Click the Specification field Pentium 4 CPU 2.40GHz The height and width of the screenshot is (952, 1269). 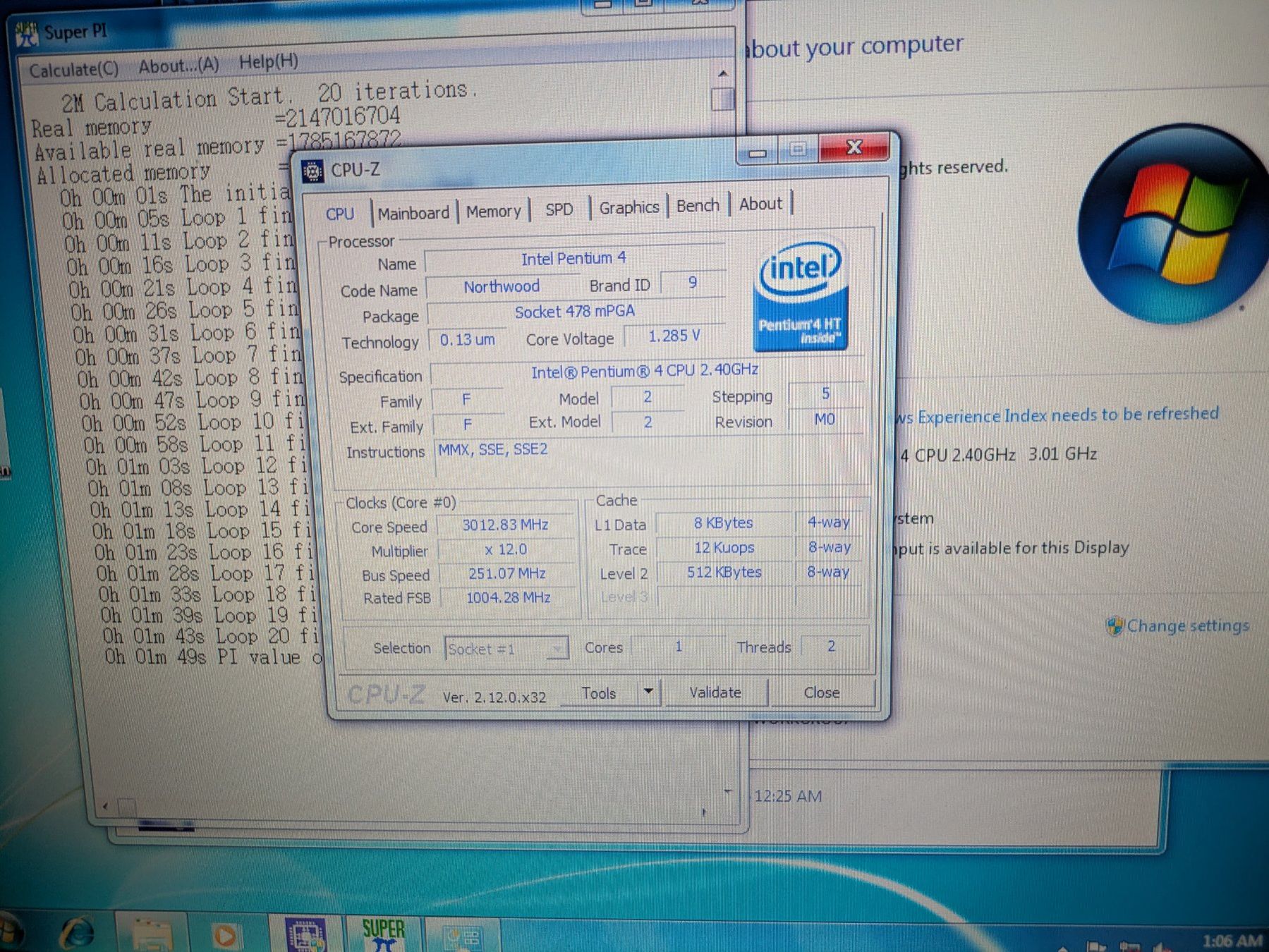(645, 370)
